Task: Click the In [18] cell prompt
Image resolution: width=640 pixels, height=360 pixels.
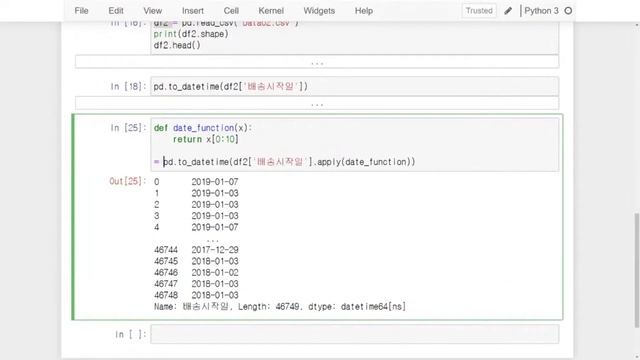Action: coord(128,87)
